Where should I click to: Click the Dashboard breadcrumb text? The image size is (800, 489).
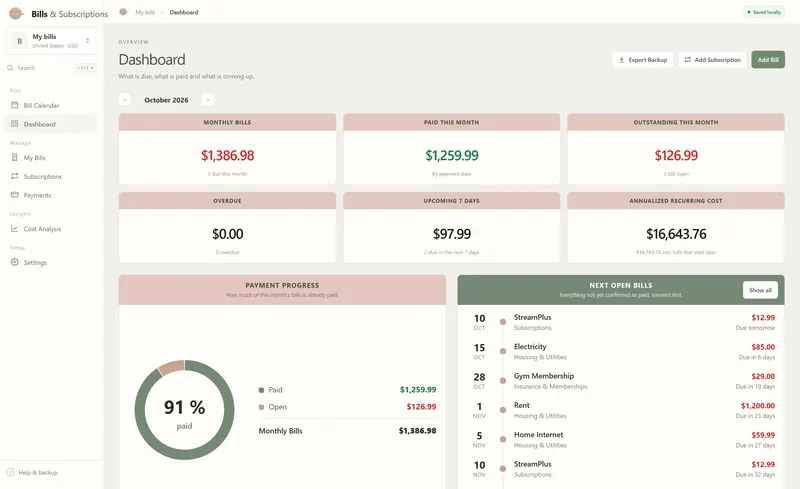point(184,12)
